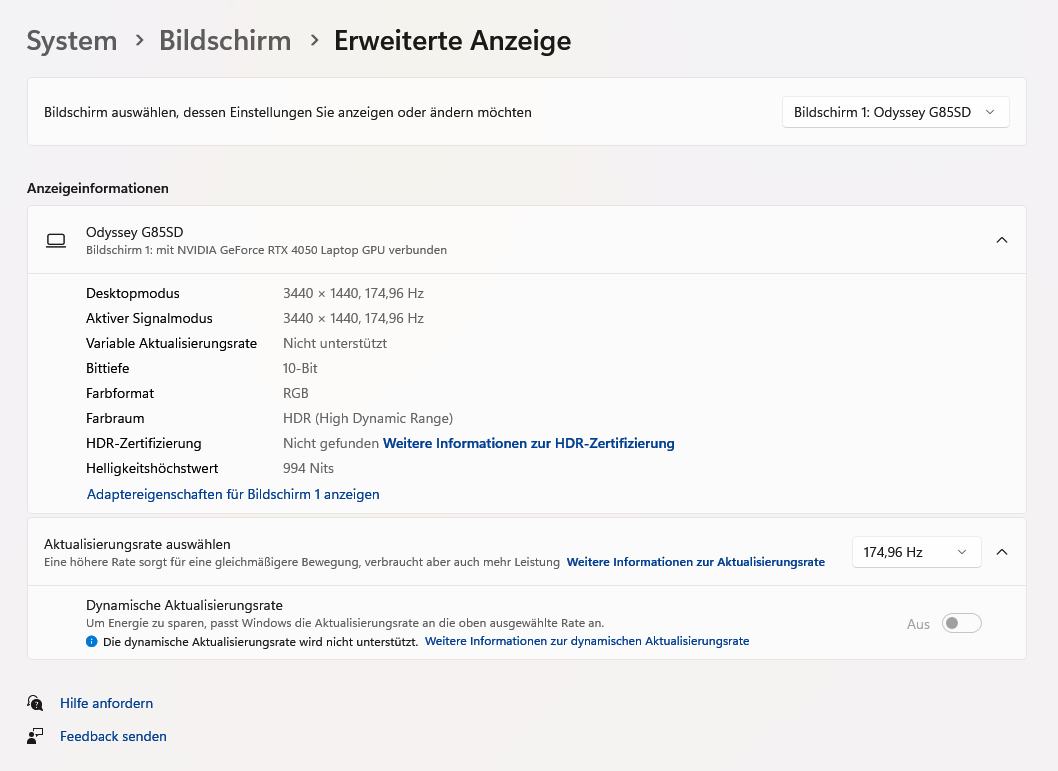Click Feedback senden
Image resolution: width=1058 pixels, height=771 pixels.
pyautogui.click(x=113, y=735)
